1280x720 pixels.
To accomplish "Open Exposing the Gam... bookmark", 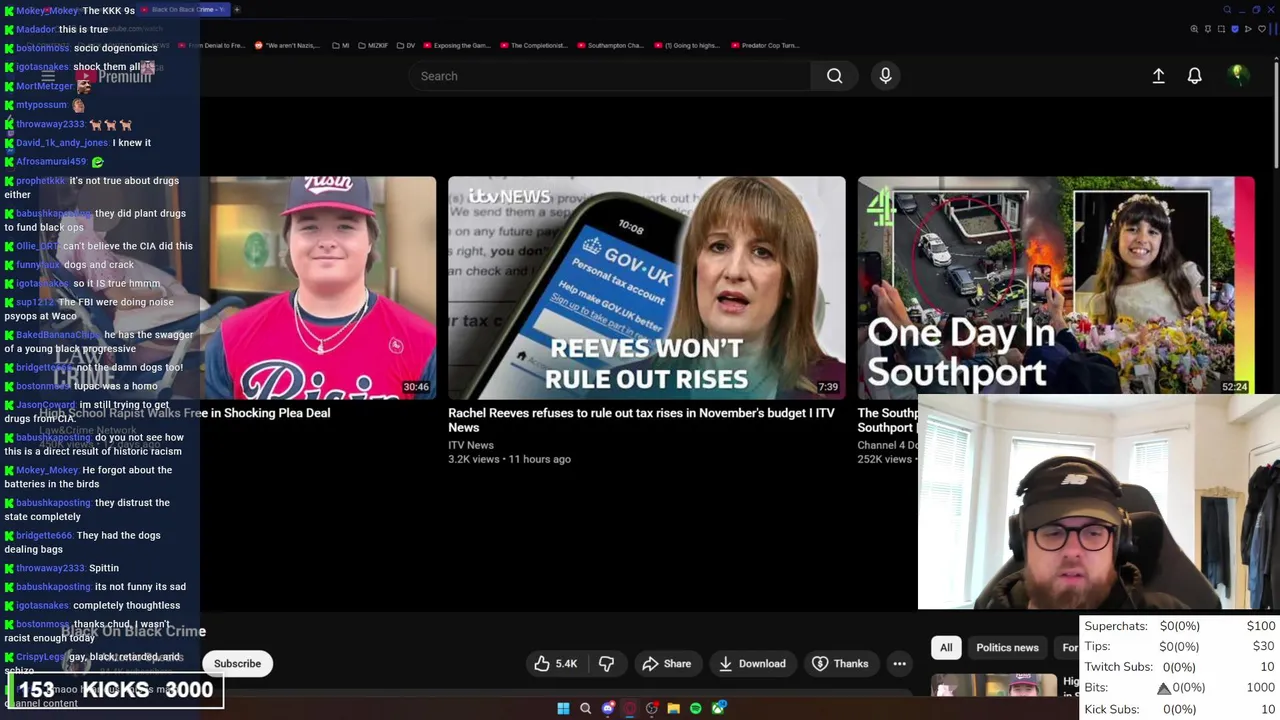I will click(x=457, y=45).
